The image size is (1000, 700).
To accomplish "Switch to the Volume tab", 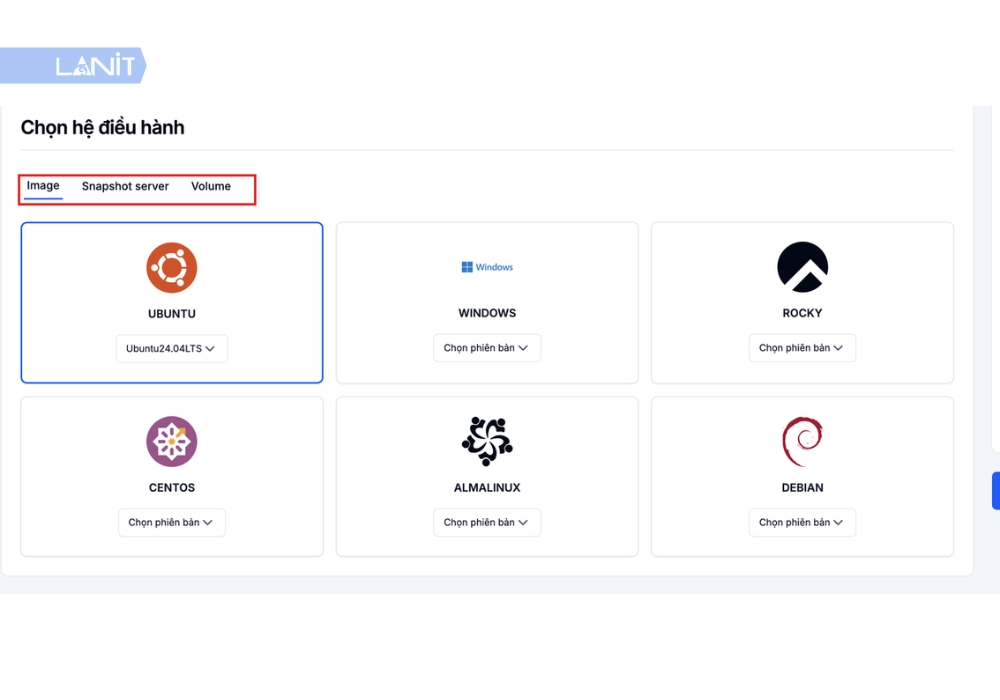I will (x=211, y=186).
